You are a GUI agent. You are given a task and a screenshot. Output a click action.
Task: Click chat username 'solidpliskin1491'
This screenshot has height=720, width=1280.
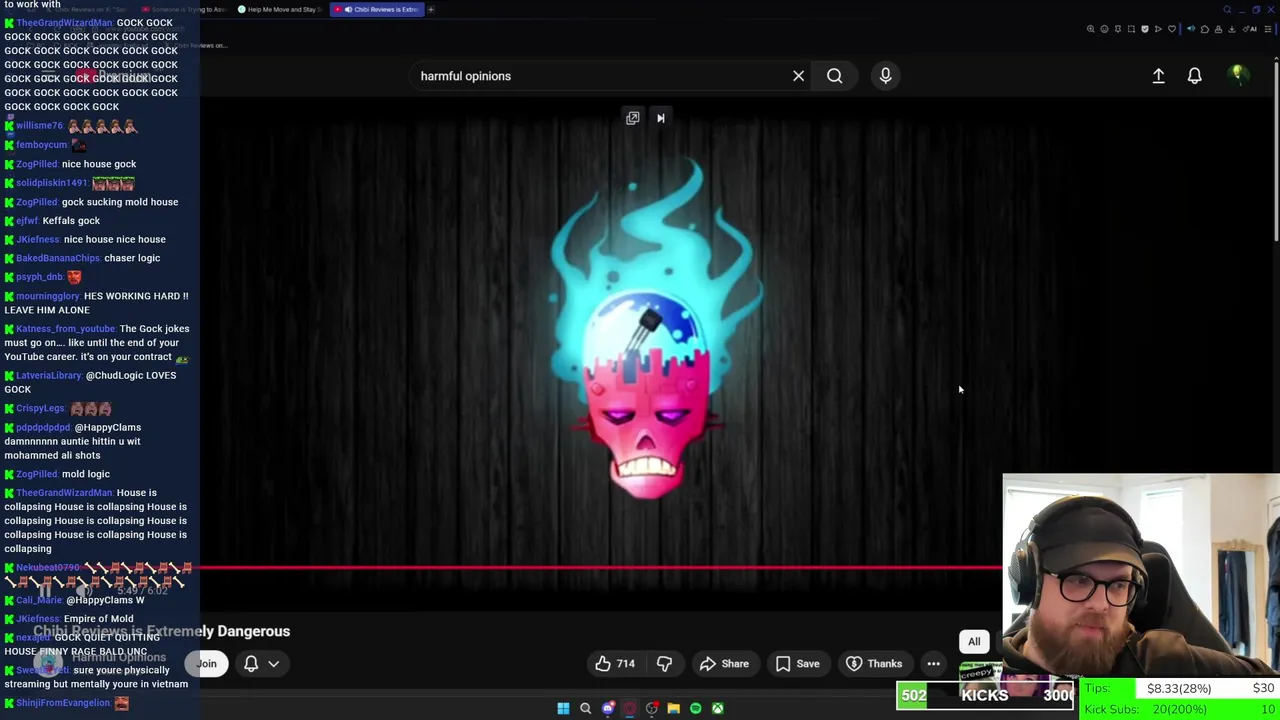[52, 183]
